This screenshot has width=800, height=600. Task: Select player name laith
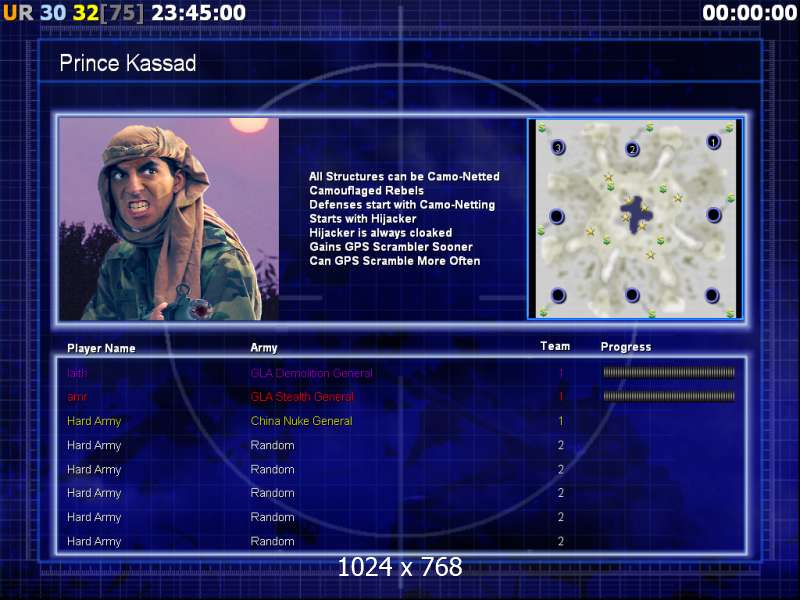pos(77,373)
